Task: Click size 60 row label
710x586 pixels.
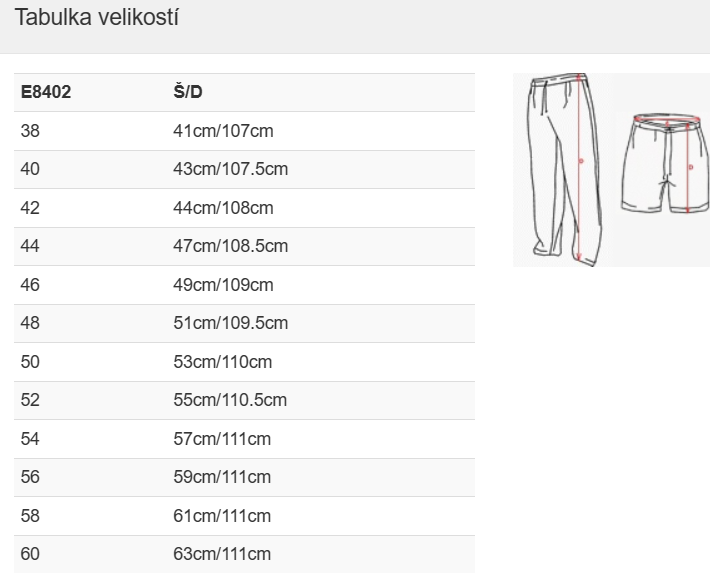Action: click(x=30, y=554)
